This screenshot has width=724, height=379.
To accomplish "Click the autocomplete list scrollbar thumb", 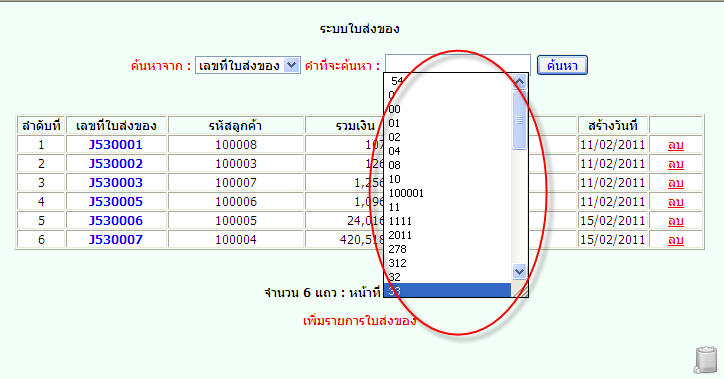I will coord(519,120).
